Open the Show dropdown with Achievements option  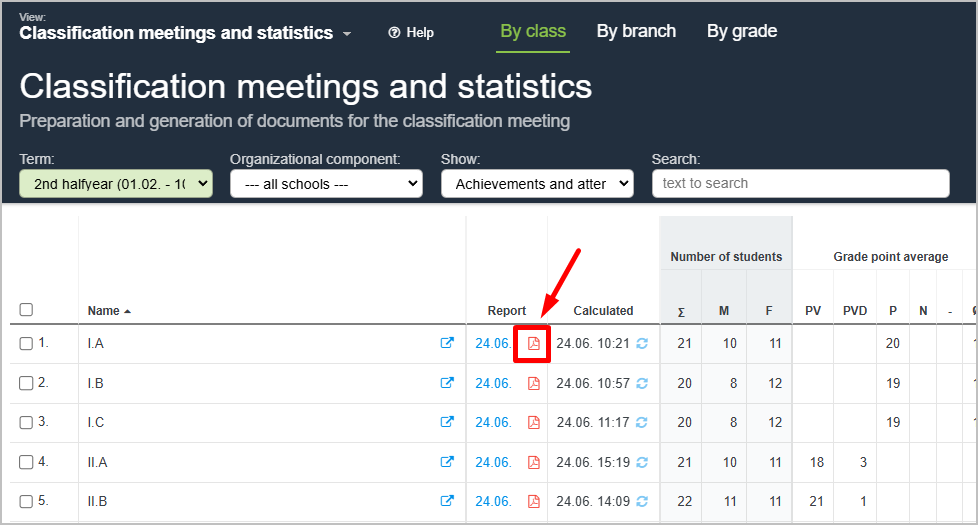click(537, 184)
